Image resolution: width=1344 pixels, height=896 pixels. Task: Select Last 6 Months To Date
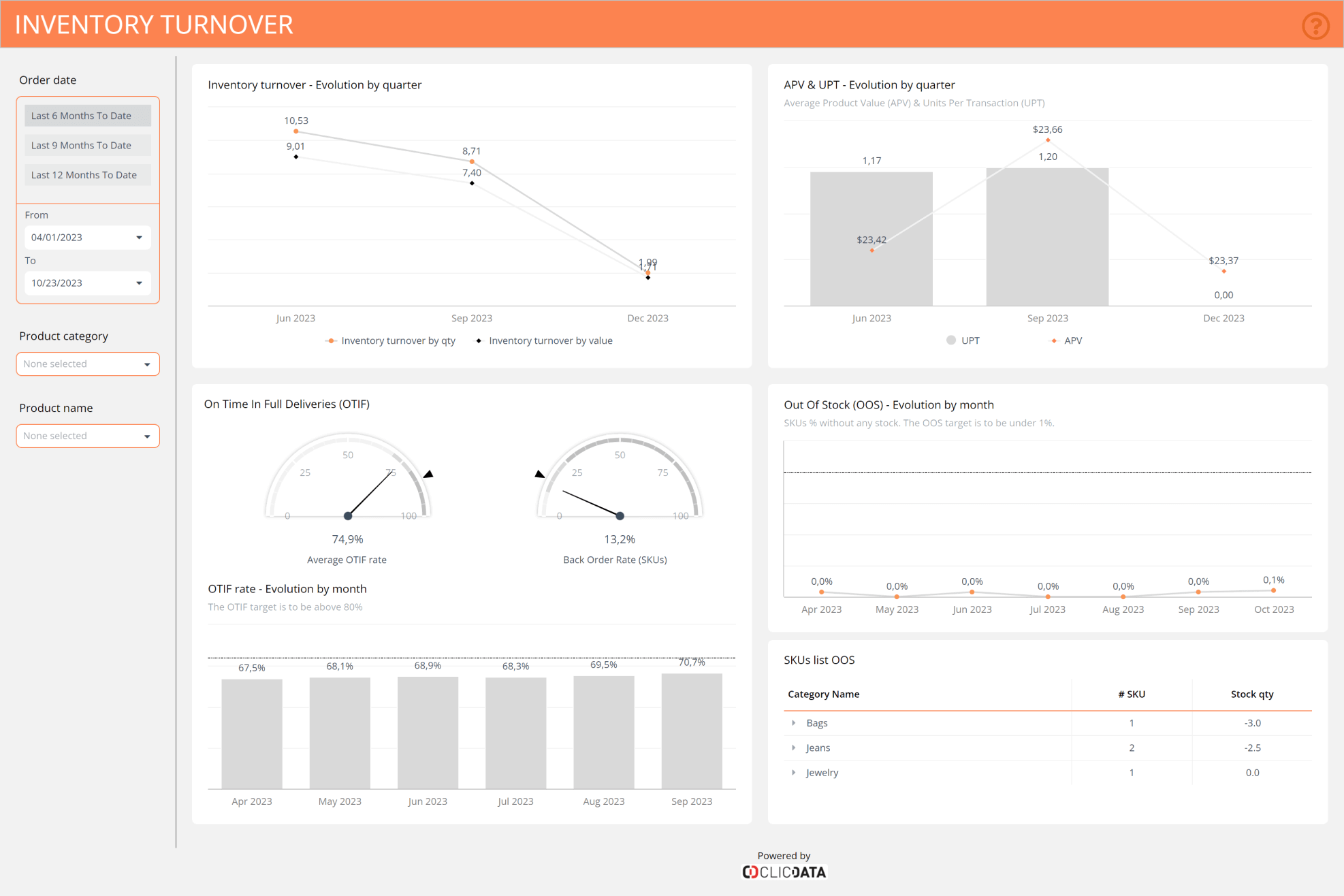click(x=88, y=116)
